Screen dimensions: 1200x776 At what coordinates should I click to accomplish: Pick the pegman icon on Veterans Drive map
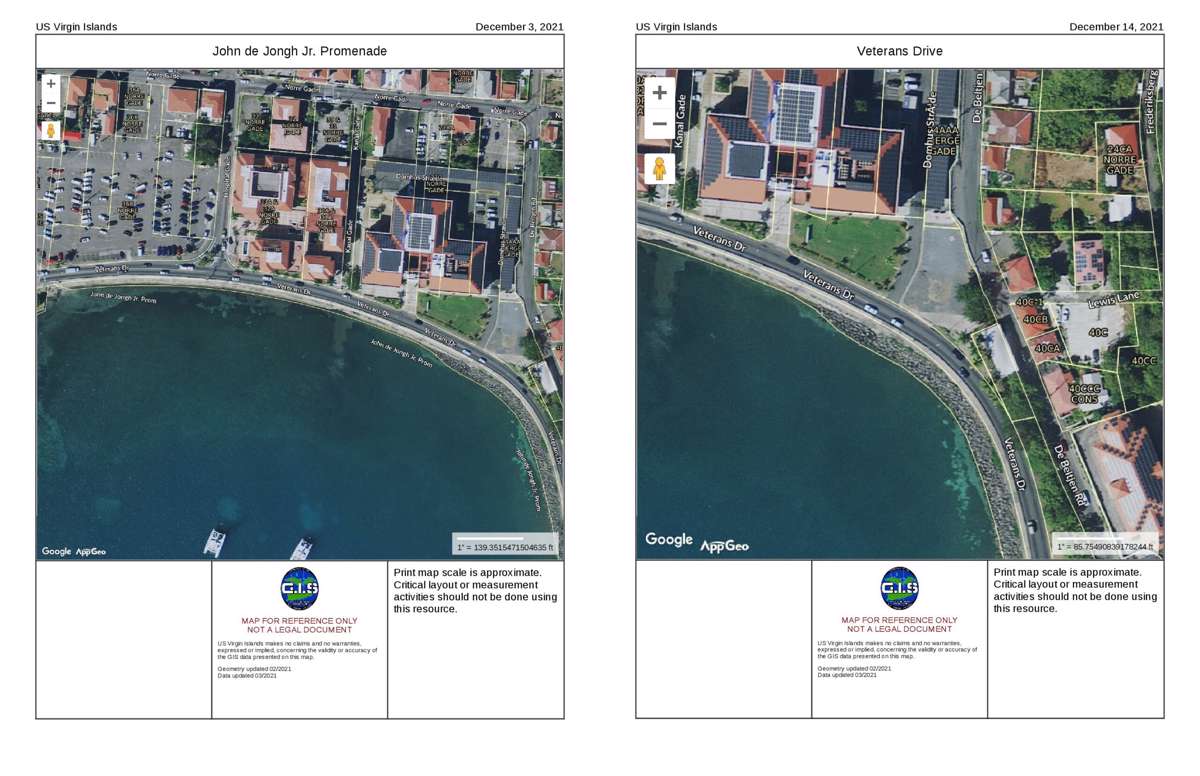[x=659, y=168]
